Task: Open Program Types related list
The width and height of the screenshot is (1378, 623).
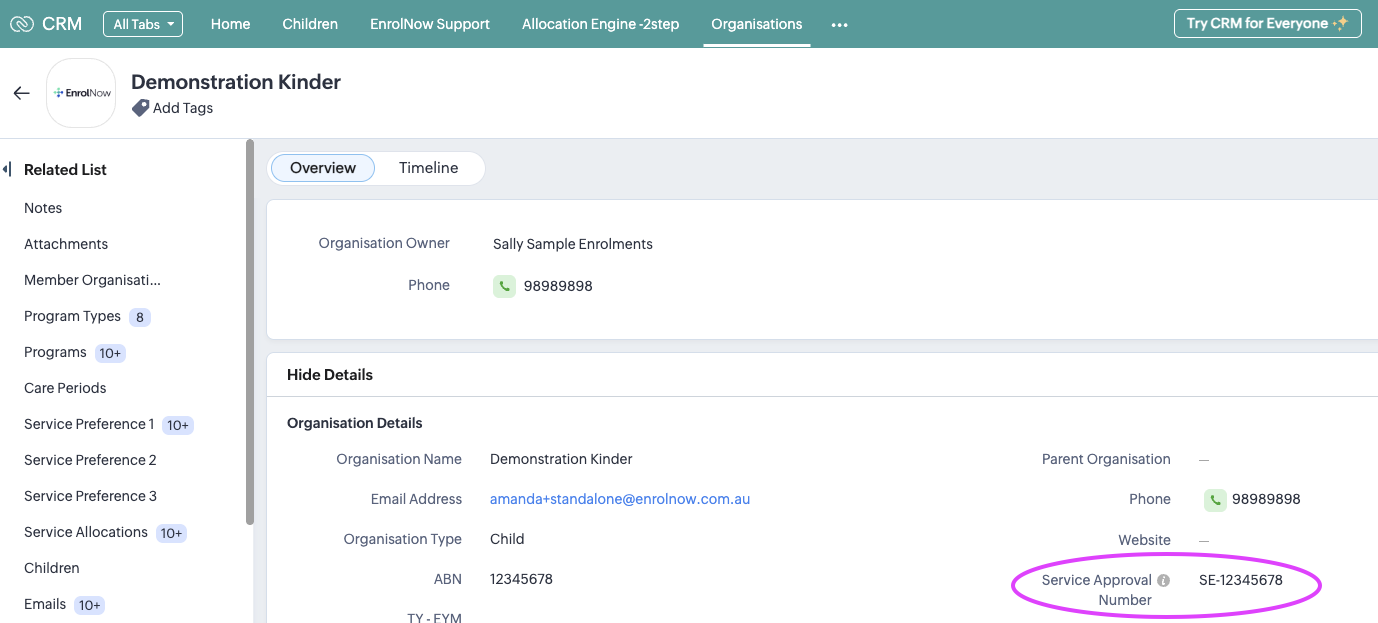Action: click(72, 316)
